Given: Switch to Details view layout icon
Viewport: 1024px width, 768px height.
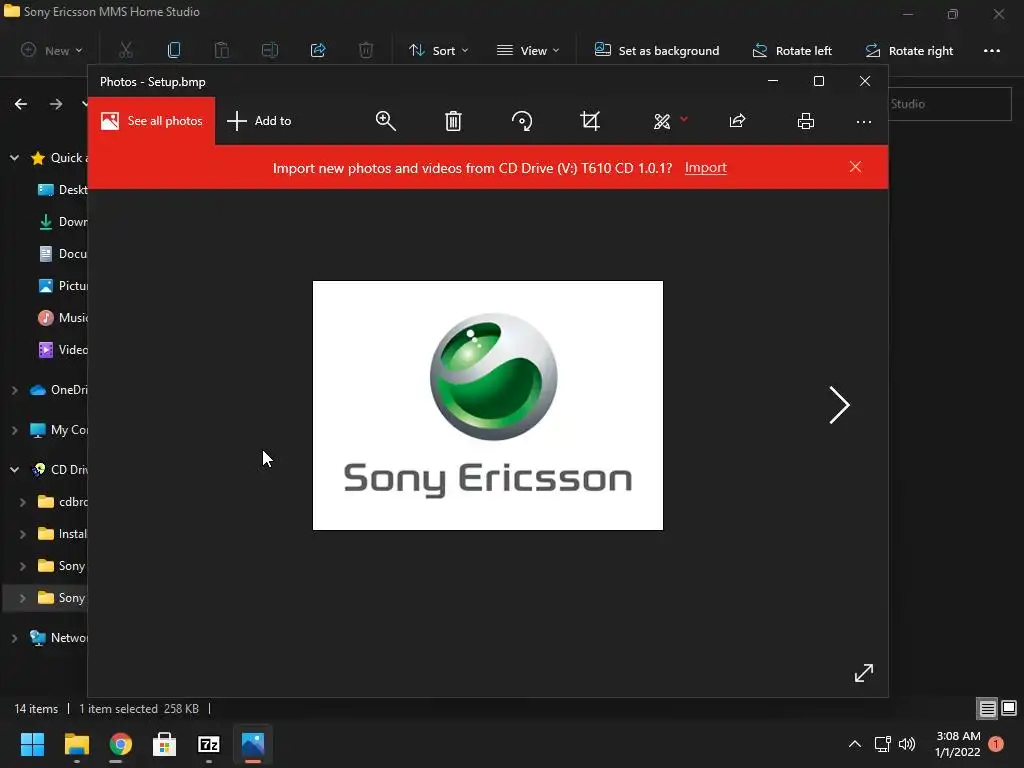Looking at the screenshot, I should (987, 709).
